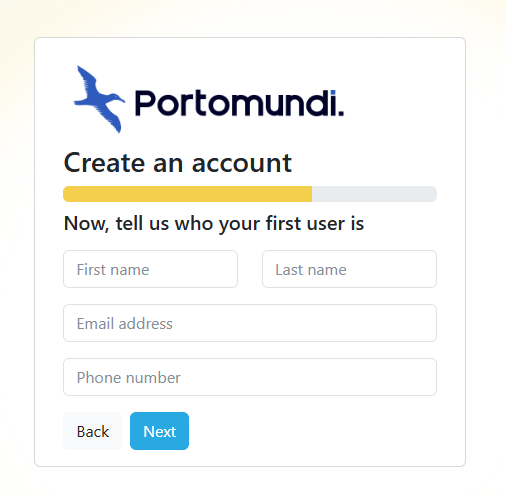The height and width of the screenshot is (496, 505).
Task: Click the blue bird logo icon
Action: 99,99
